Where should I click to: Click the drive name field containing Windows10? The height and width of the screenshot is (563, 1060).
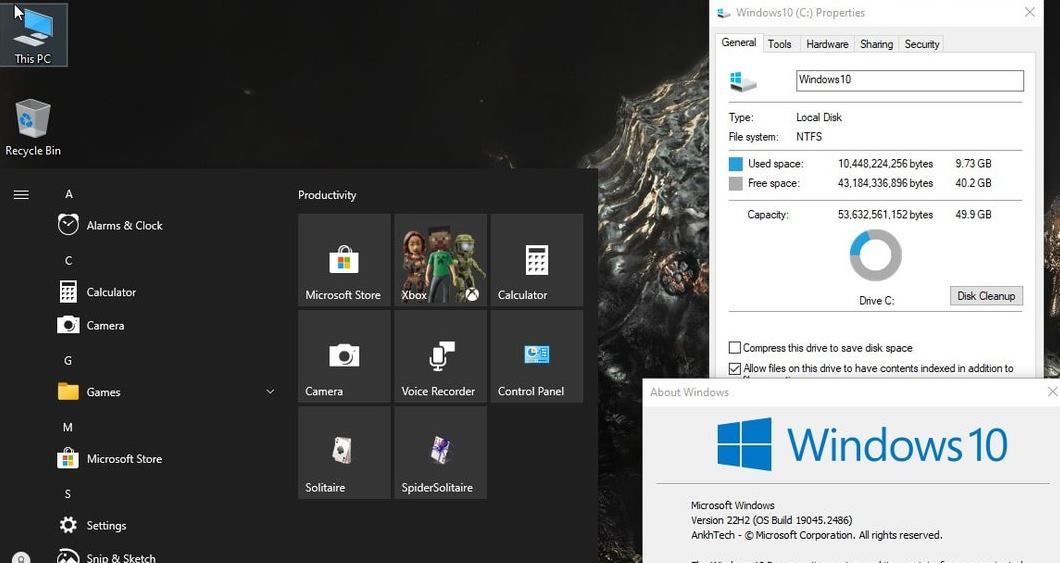pyautogui.click(x=909, y=80)
